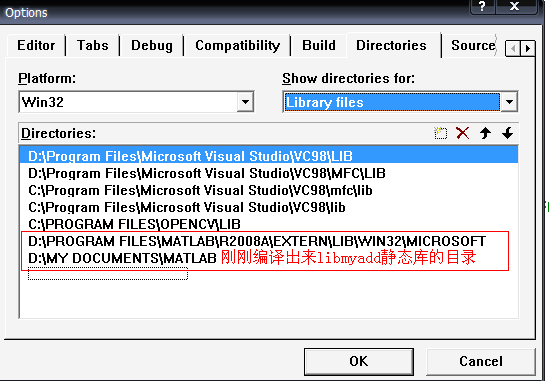Select D:\Program Files\...\VC98\LIB entry
Screen dimensions: 549x381
(x=269, y=156)
